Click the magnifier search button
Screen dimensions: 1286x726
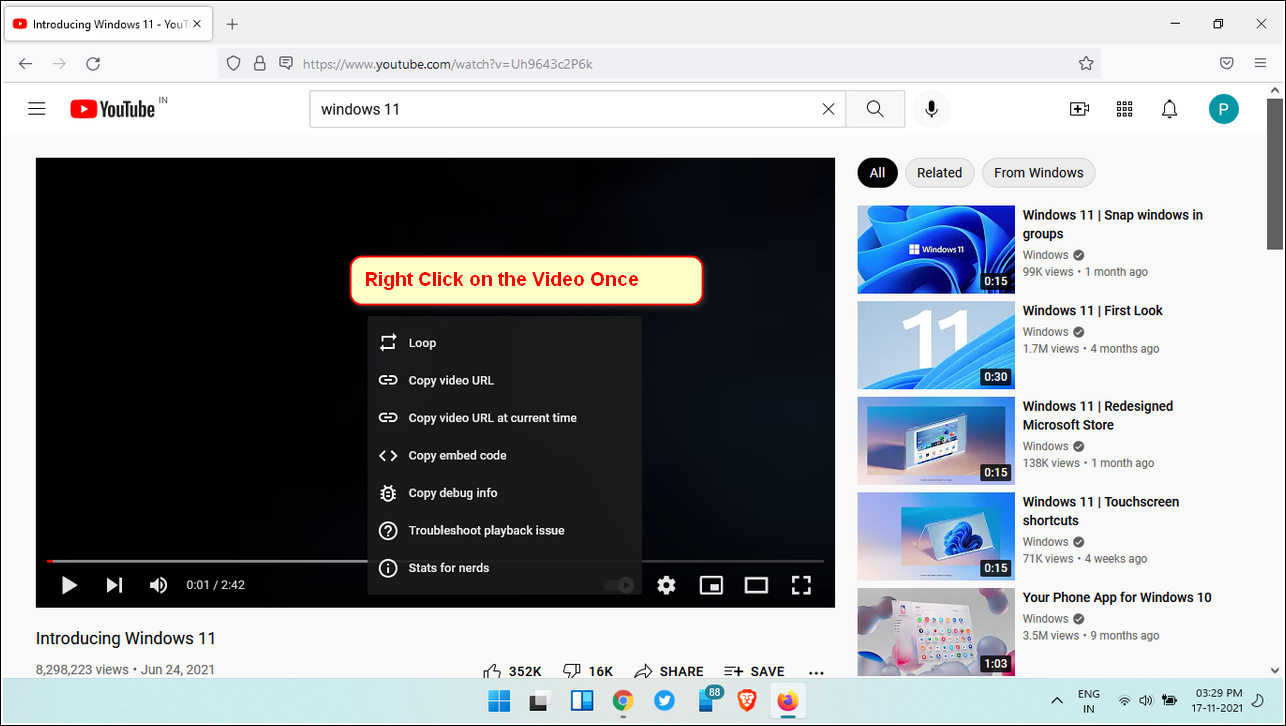[875, 109]
